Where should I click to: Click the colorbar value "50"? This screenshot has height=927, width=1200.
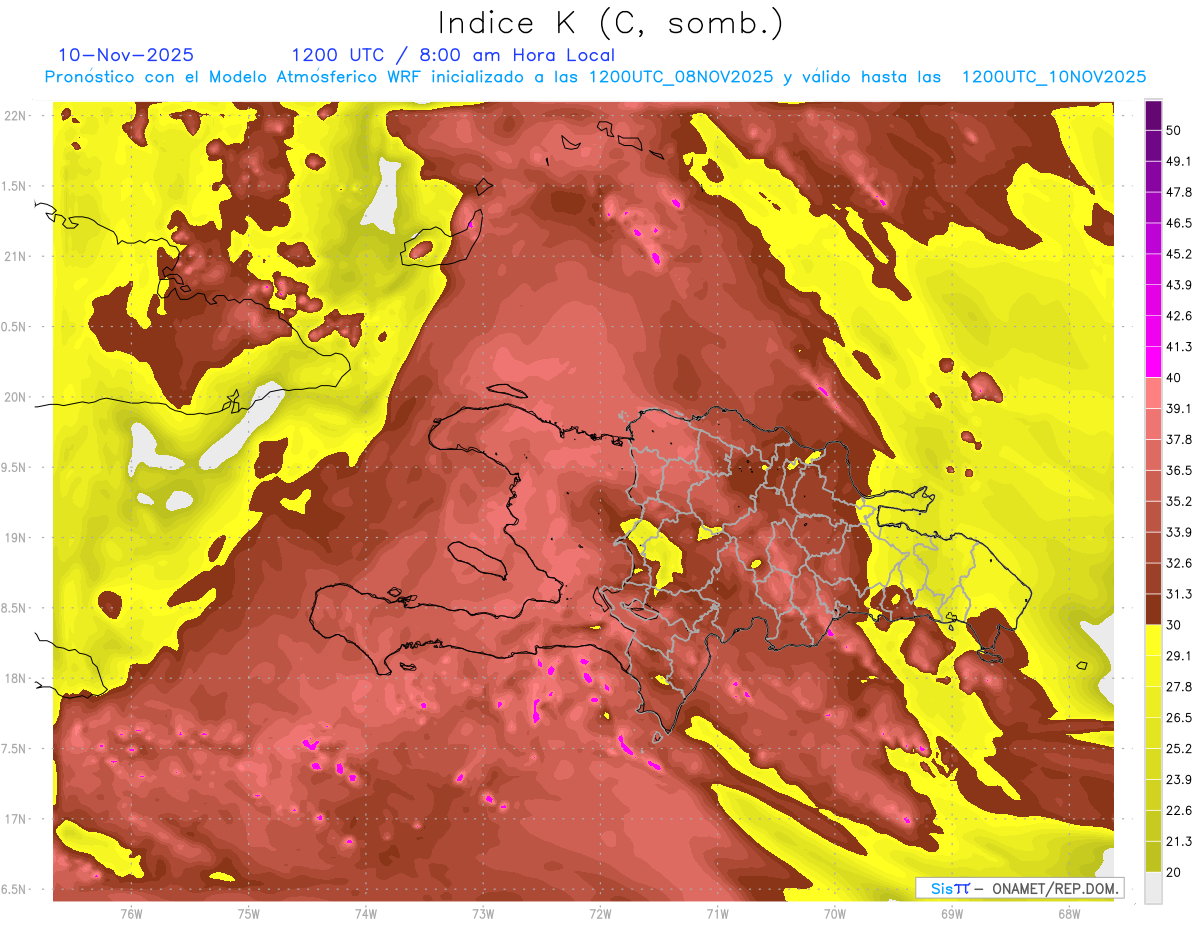pyautogui.click(x=1174, y=130)
